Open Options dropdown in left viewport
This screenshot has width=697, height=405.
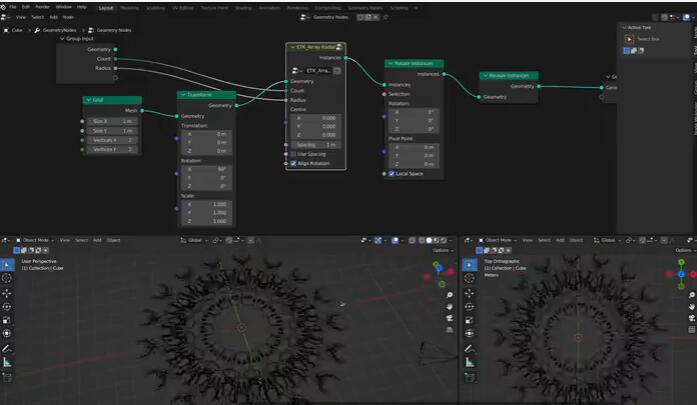click(443, 251)
